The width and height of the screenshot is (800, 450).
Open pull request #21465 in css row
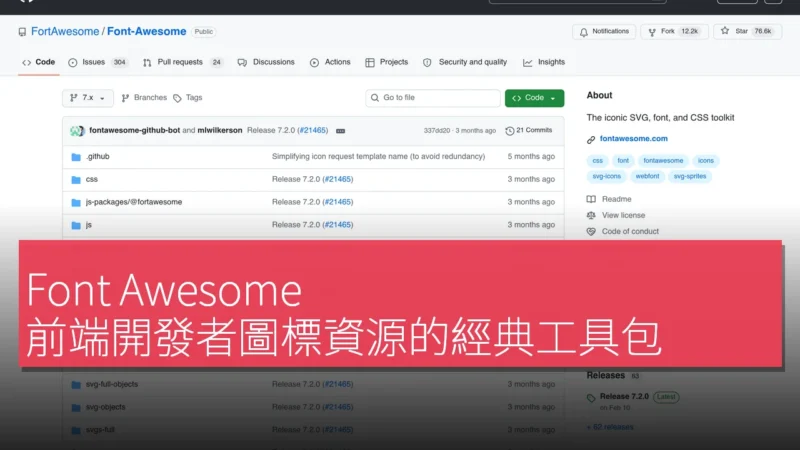point(338,180)
